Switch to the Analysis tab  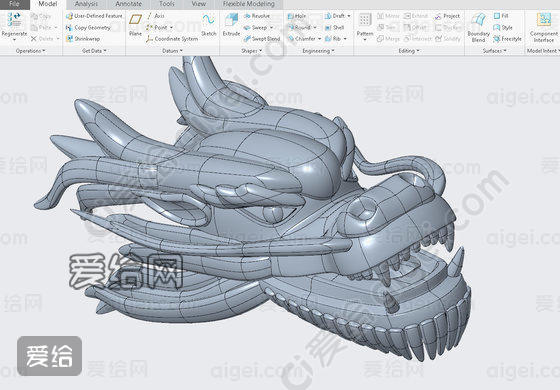(x=86, y=4)
